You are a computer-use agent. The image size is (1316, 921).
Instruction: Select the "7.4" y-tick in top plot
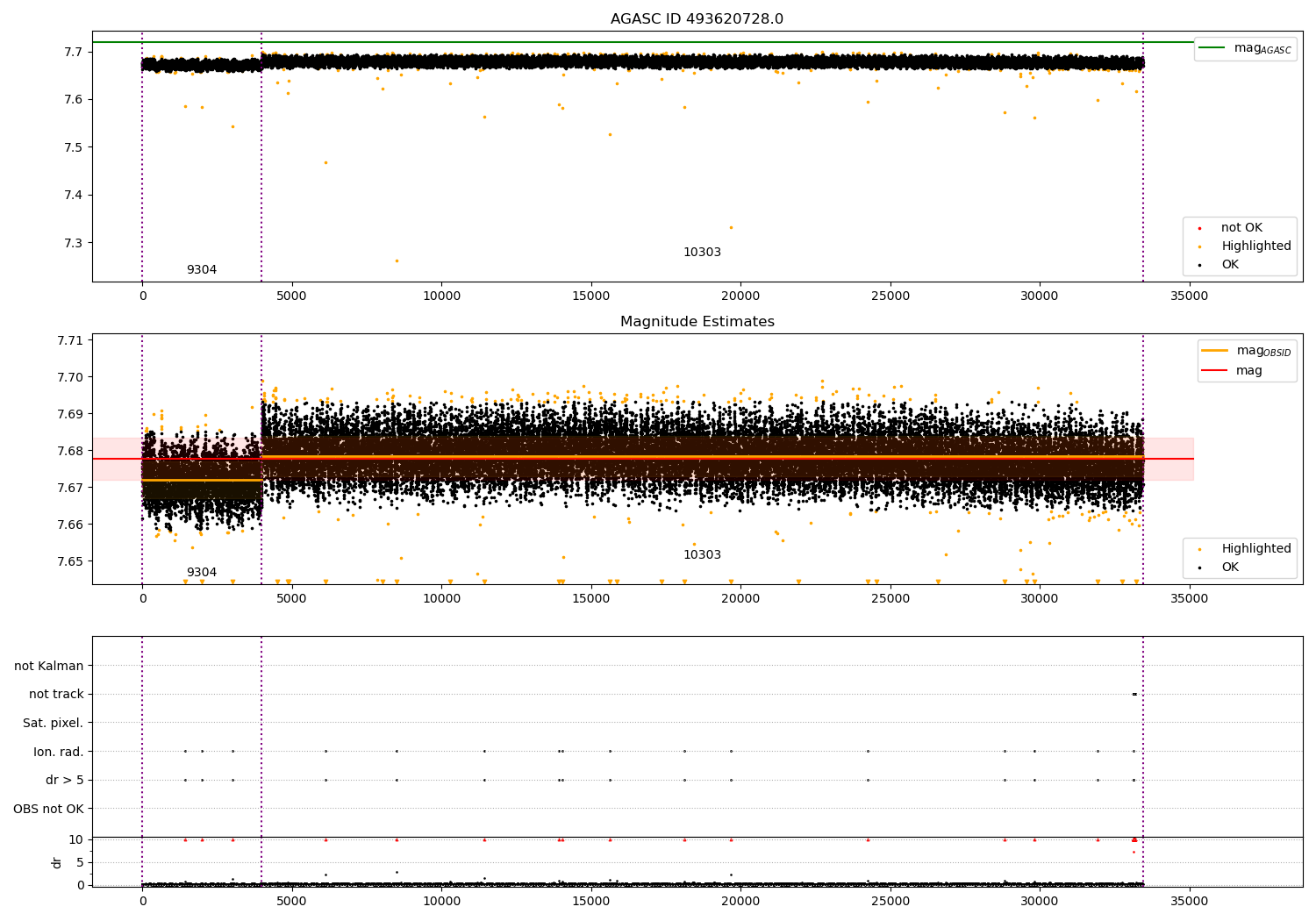click(74, 196)
